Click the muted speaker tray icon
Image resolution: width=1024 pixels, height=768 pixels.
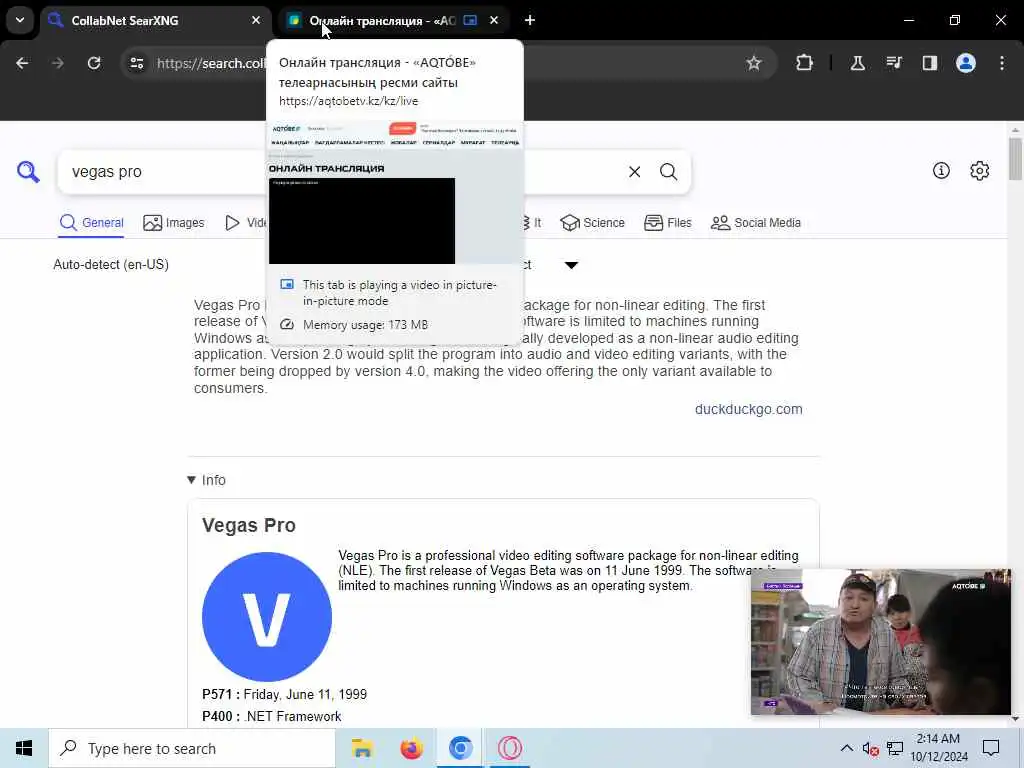point(870,748)
